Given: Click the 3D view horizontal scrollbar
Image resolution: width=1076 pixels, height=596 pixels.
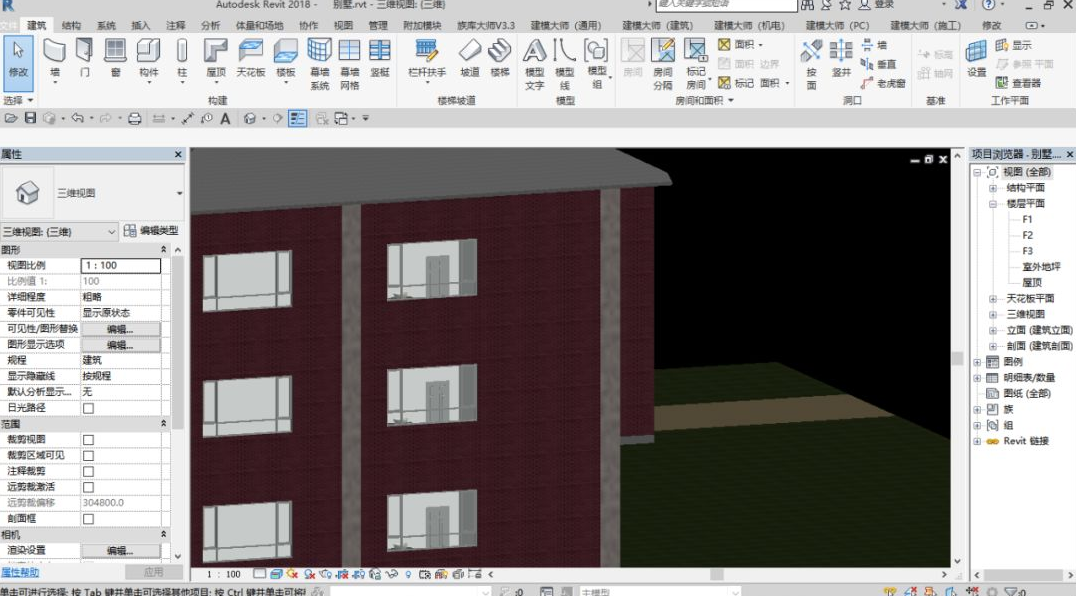Looking at the screenshot, I should [716, 574].
